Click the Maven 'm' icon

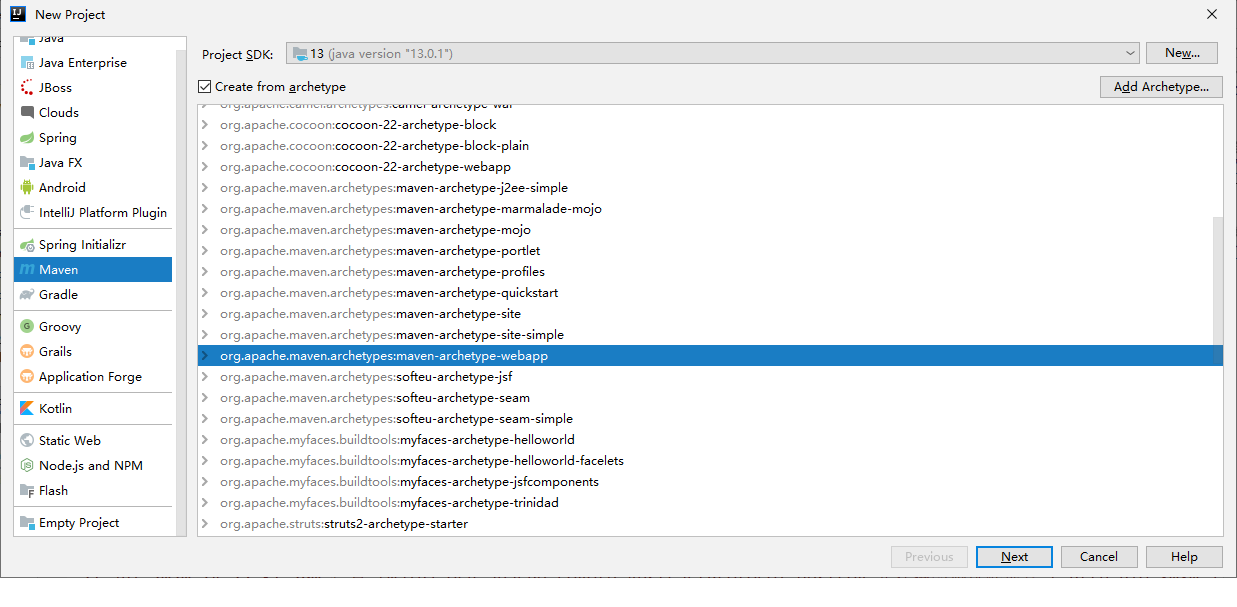click(x=27, y=270)
